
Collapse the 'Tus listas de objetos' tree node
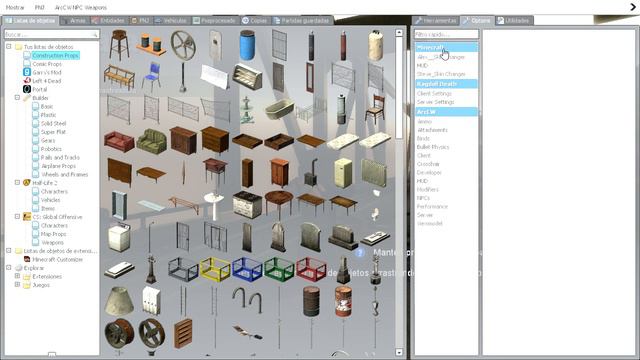tap(9, 47)
